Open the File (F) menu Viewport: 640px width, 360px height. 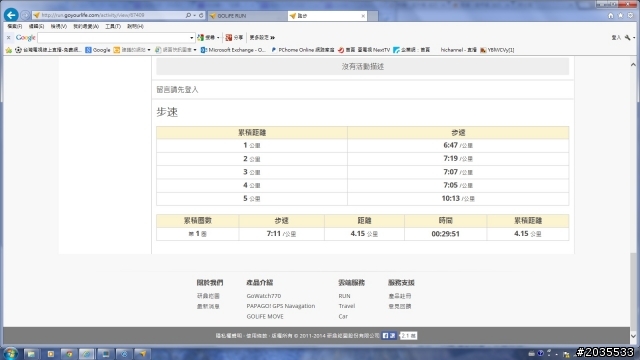point(15,26)
